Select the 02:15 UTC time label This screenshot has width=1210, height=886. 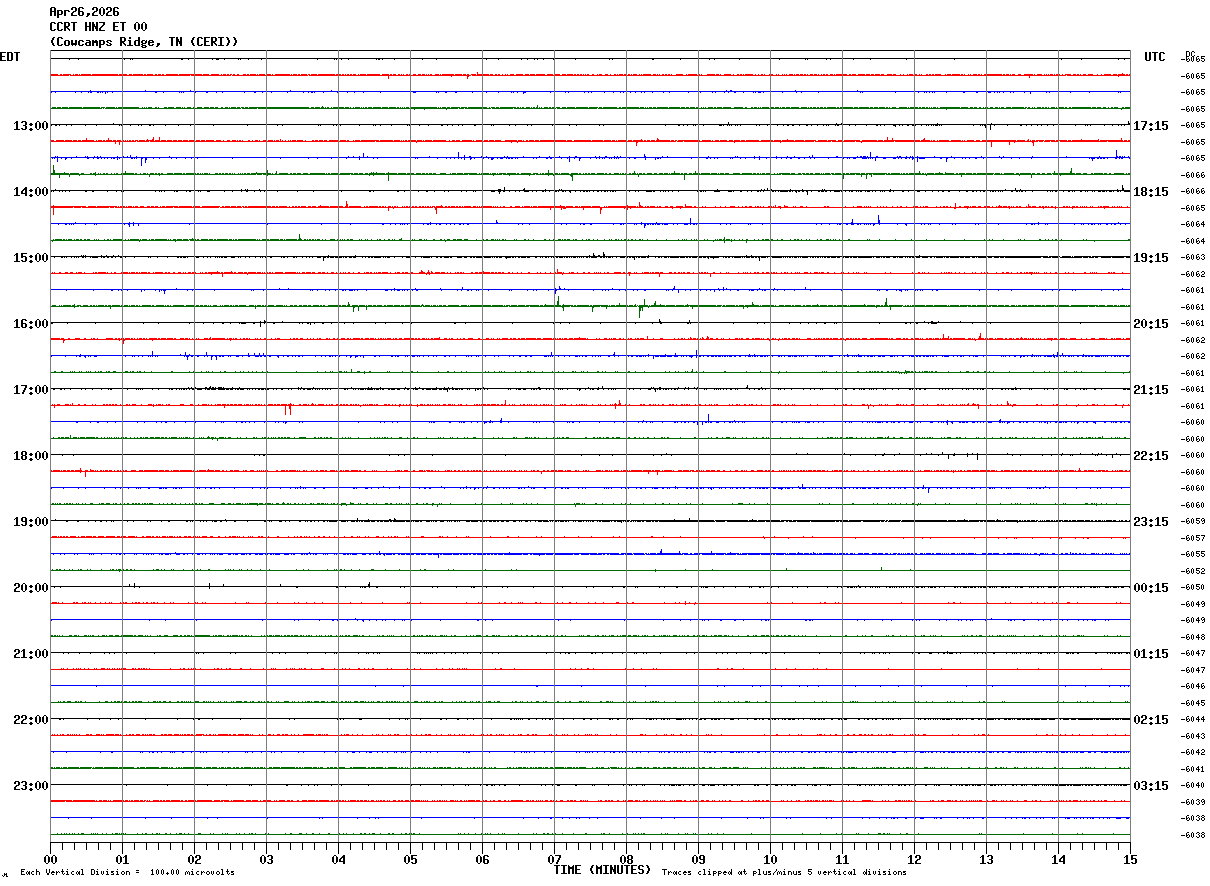point(1151,719)
